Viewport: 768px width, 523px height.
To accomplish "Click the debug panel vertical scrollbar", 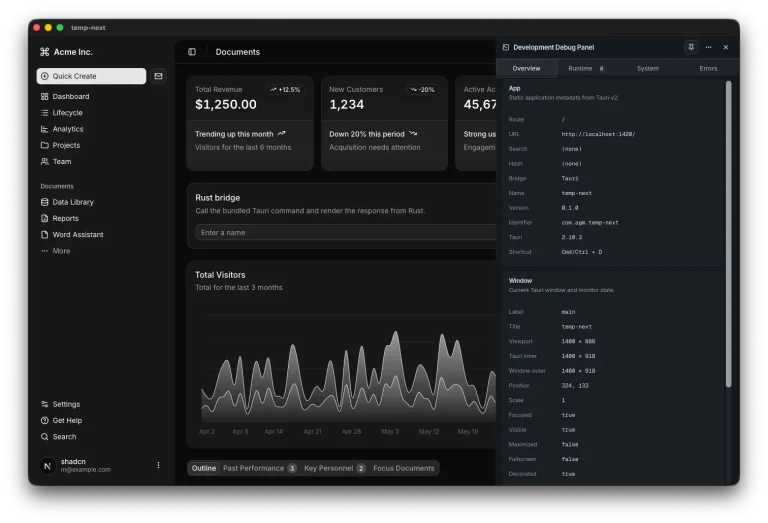I will point(728,234).
